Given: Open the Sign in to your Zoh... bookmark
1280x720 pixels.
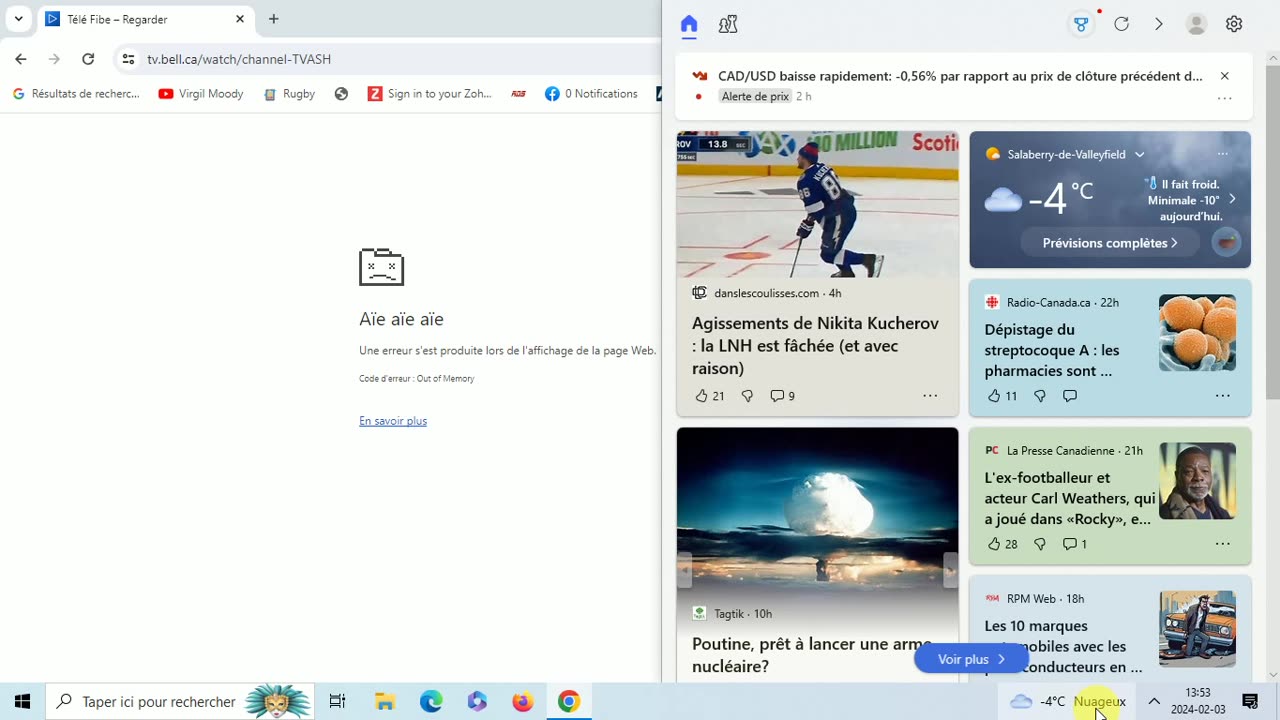Looking at the screenshot, I should click(430, 94).
